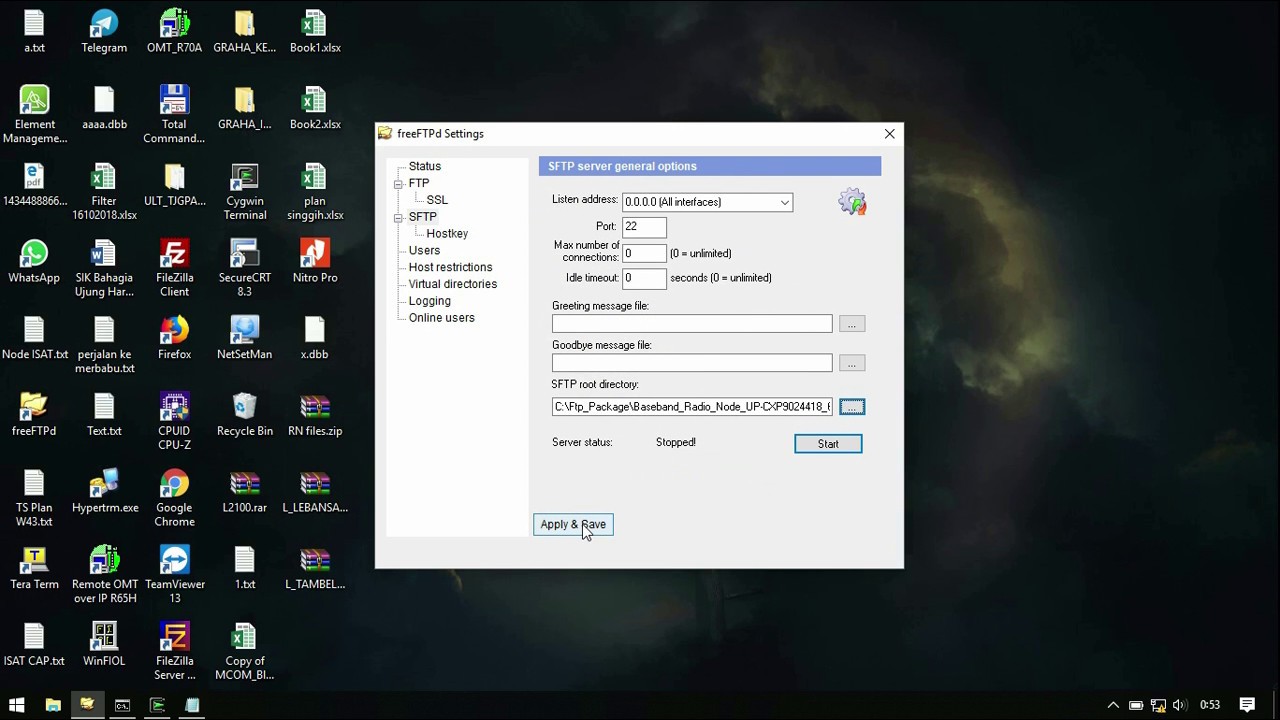Click the taskbar volume icon
Viewport: 1280px width, 720px height.
coord(1179,705)
